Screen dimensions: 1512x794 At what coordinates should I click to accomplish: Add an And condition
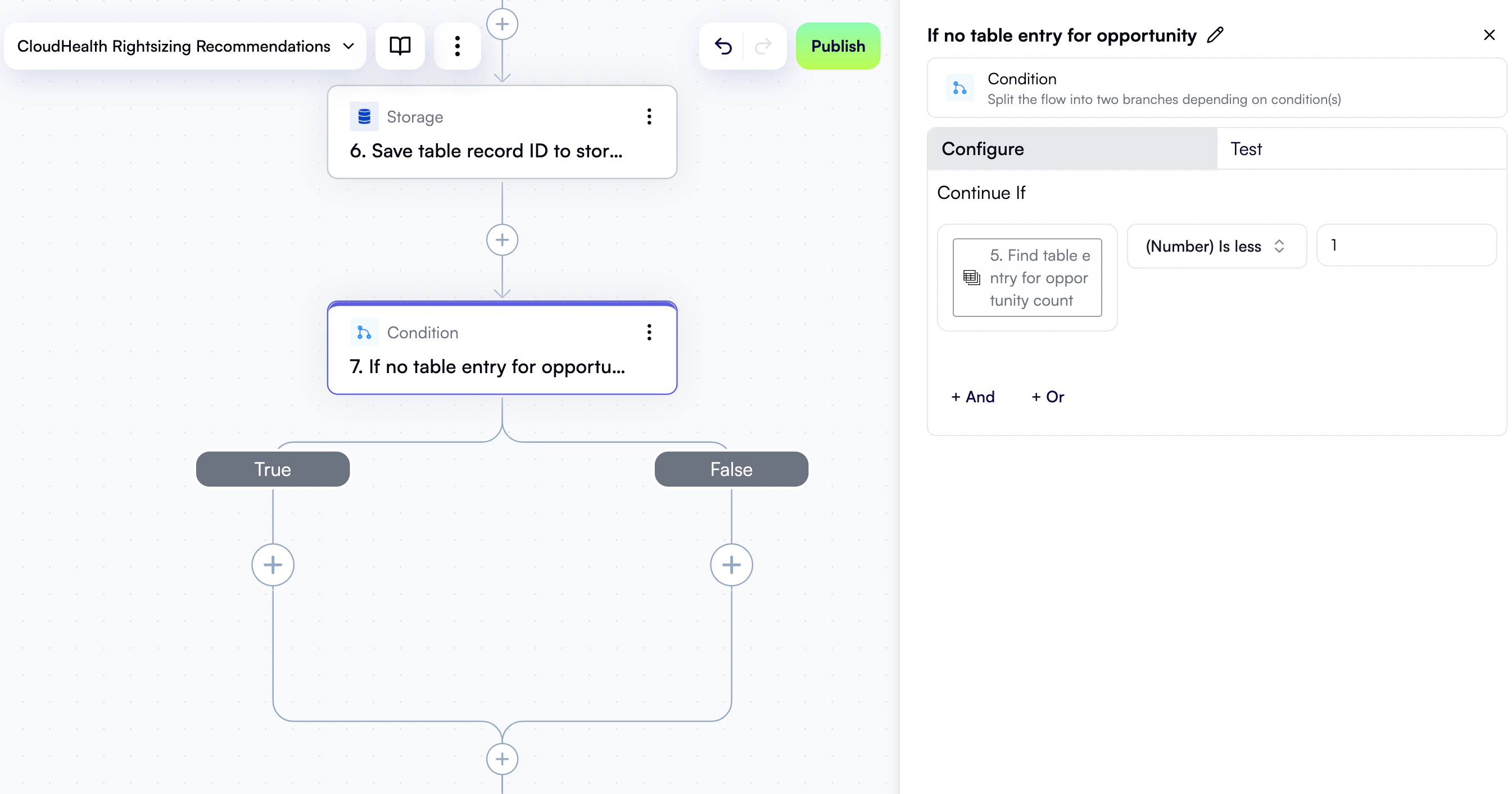(x=972, y=397)
